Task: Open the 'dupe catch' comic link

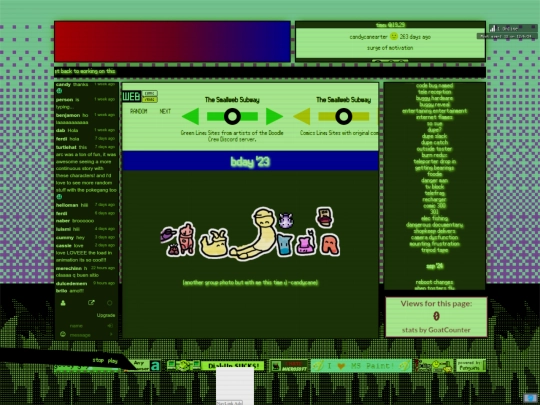Action: pyautogui.click(x=434, y=143)
